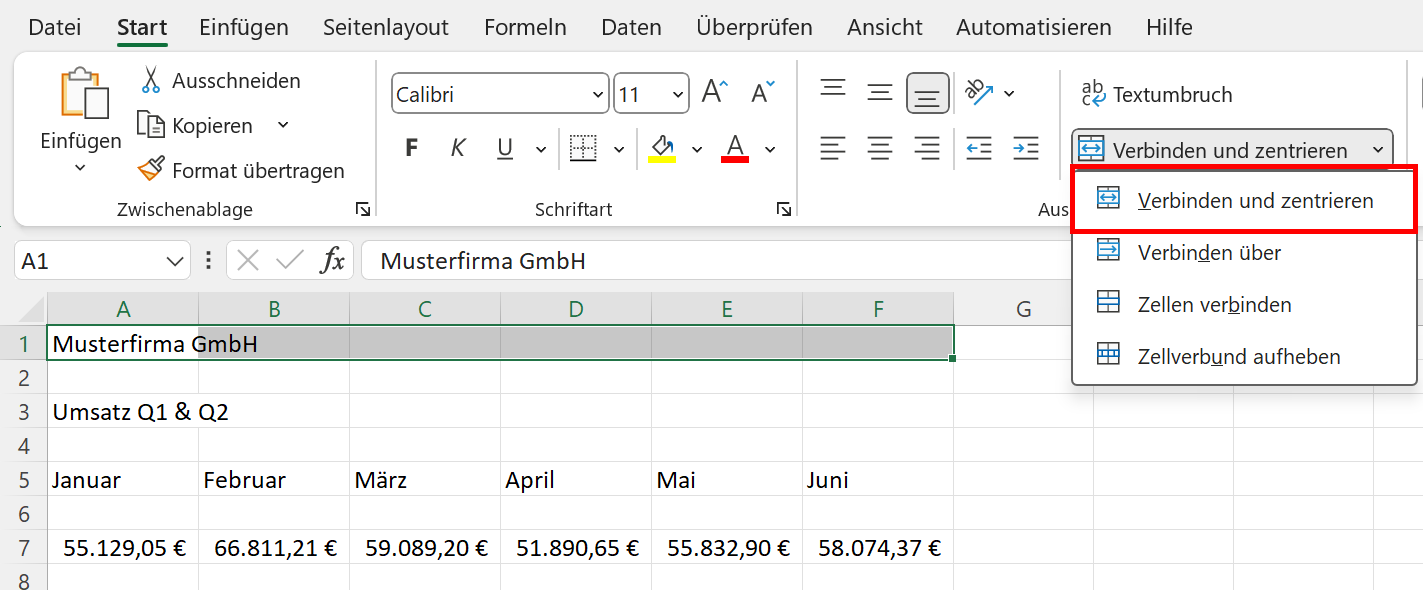Click Format übertragen paintbrush
This screenshot has height=590, width=1423.
coord(241,170)
